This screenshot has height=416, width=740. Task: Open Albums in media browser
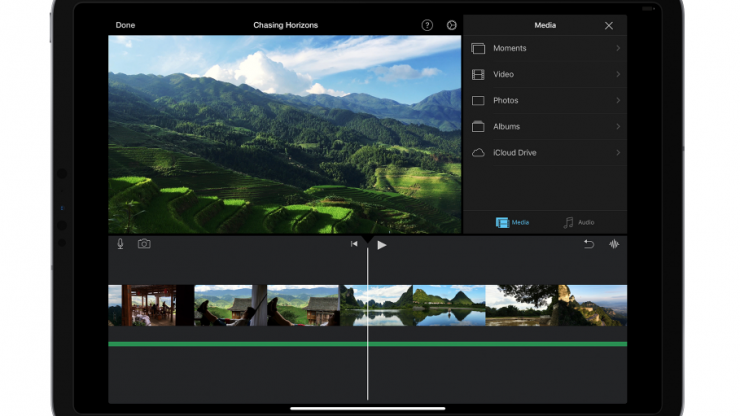(x=545, y=126)
